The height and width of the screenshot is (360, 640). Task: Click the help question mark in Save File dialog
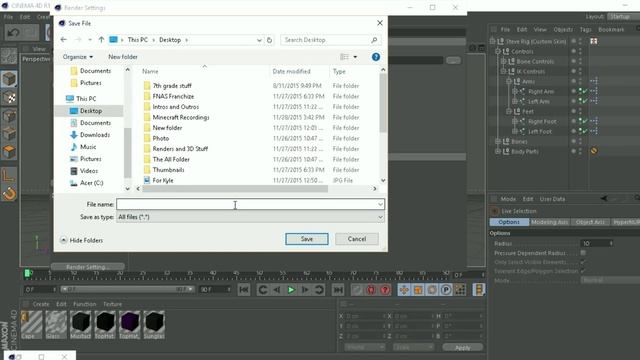point(376,57)
